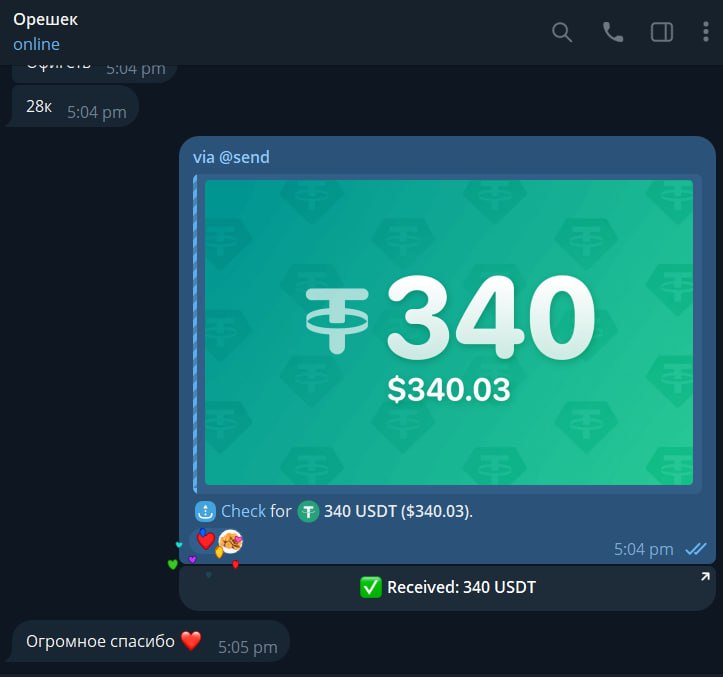Click the online status text
723x677 pixels.
(36, 44)
